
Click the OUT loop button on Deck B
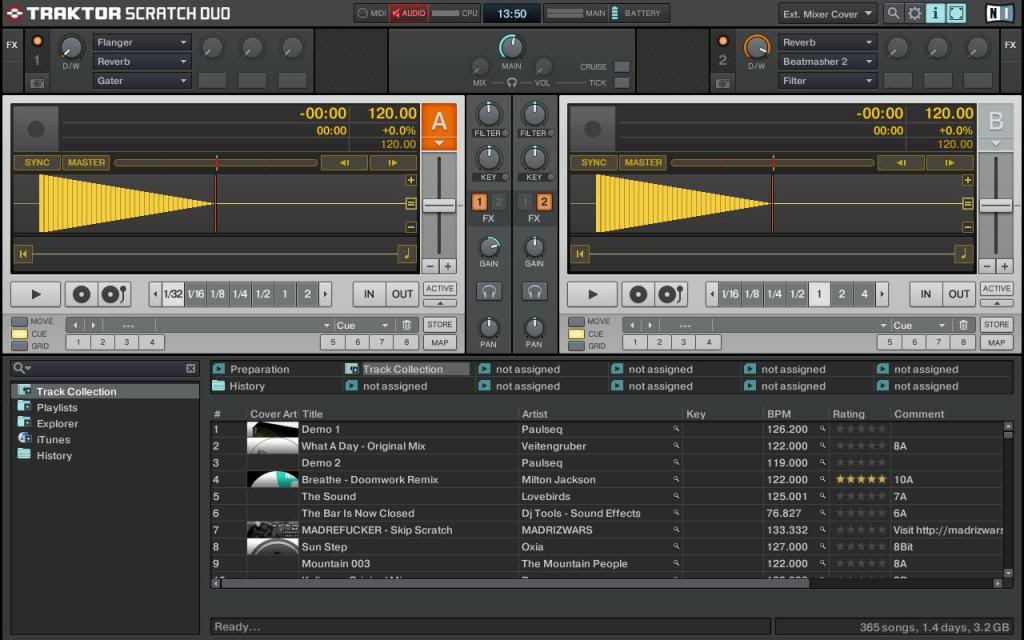click(959, 294)
